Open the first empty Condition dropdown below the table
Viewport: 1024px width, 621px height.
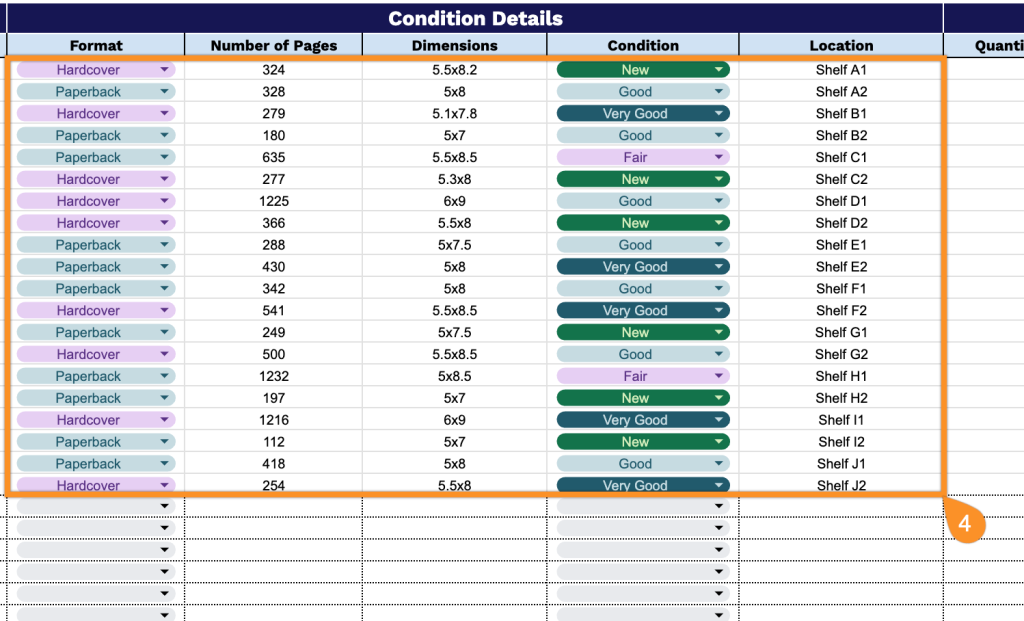(x=642, y=506)
